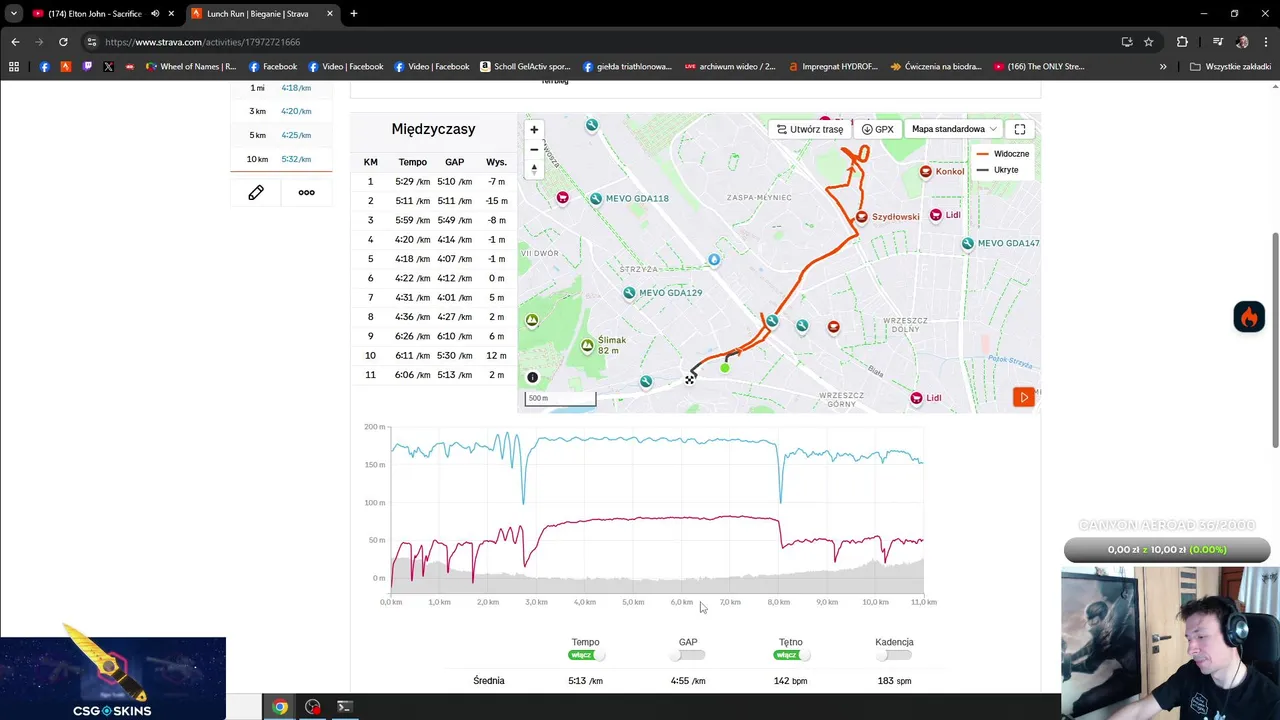1280x720 pixels.
Task: Open Chrome from the taskbar
Action: (x=280, y=707)
